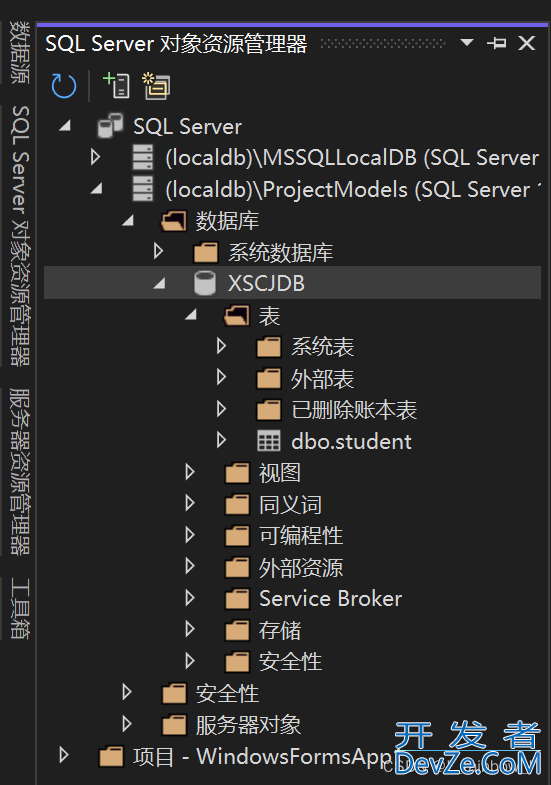Select the 表 label
This screenshot has height=785, width=551.
[x=269, y=316]
